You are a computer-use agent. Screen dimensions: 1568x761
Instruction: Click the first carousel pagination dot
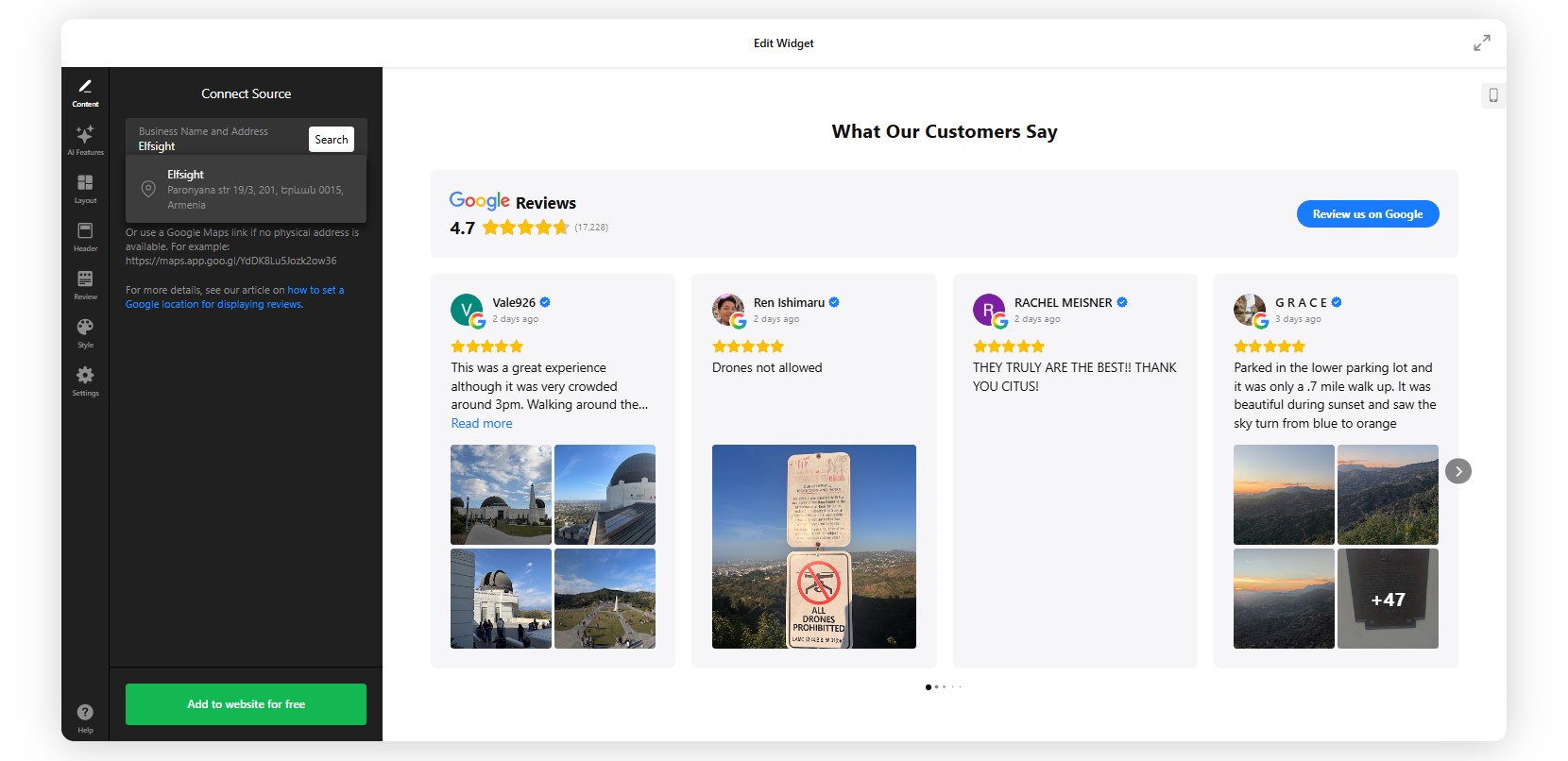point(929,687)
